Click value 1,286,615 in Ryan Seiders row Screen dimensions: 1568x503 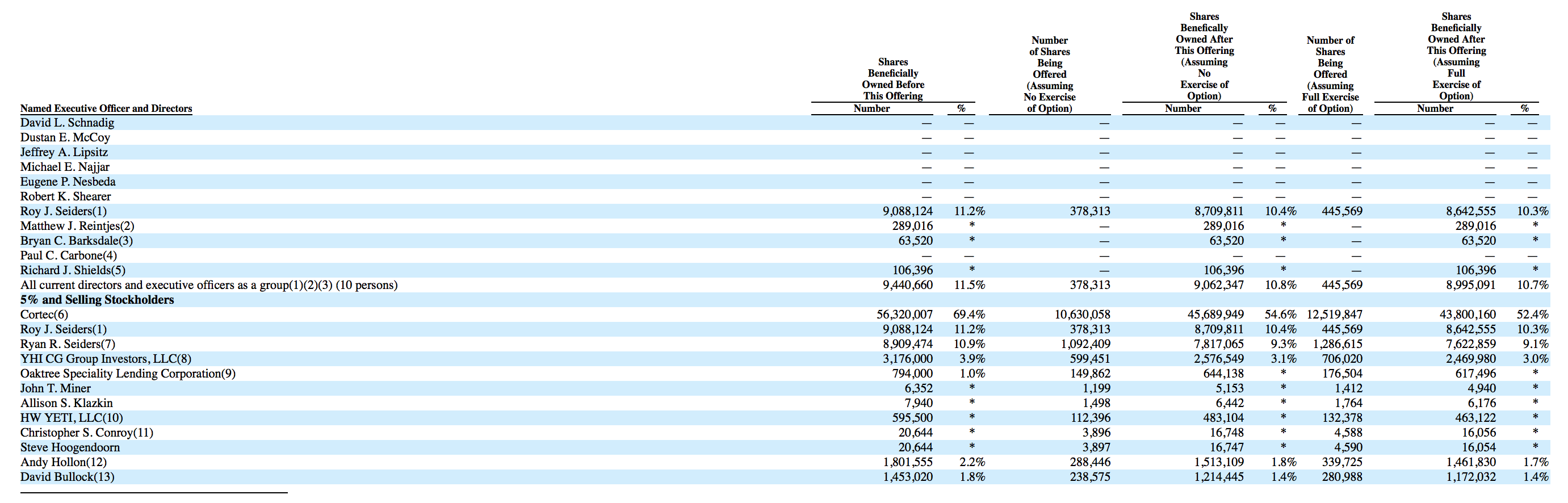[1338, 344]
